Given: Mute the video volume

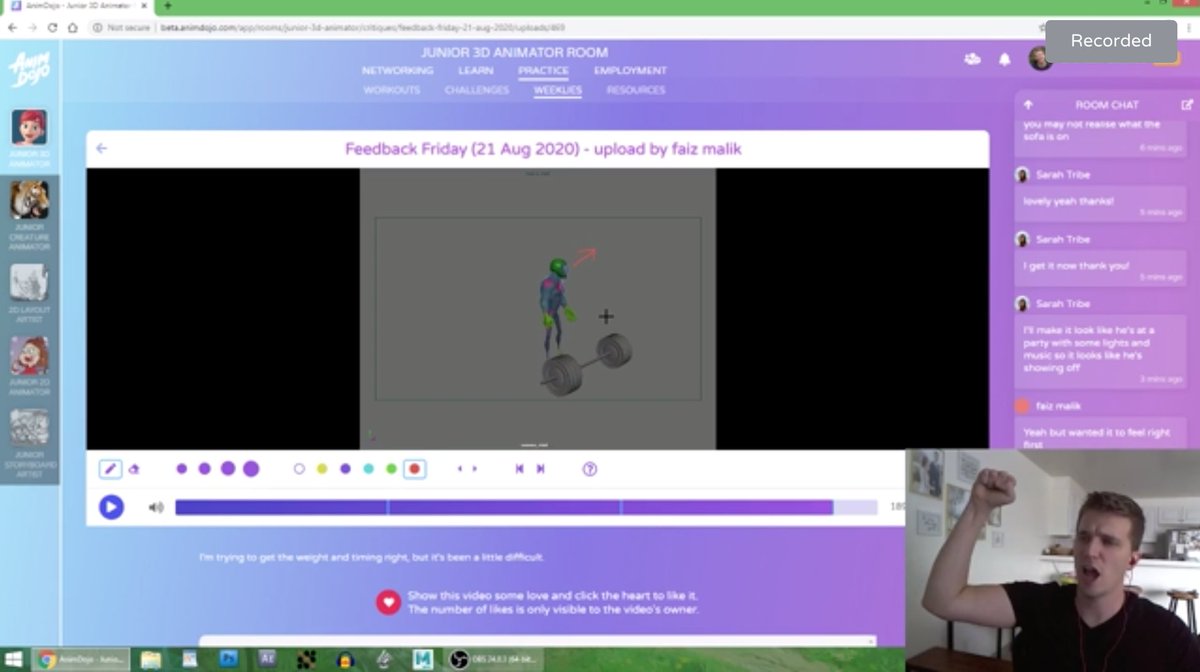Looking at the screenshot, I should pos(156,507).
